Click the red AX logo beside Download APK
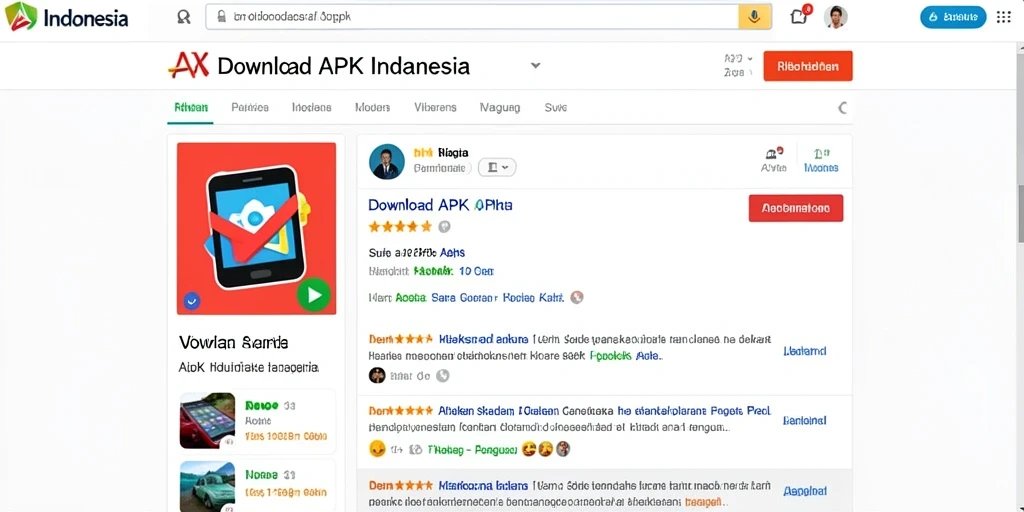Screen dimensions: 1024x512 (x=189, y=65)
